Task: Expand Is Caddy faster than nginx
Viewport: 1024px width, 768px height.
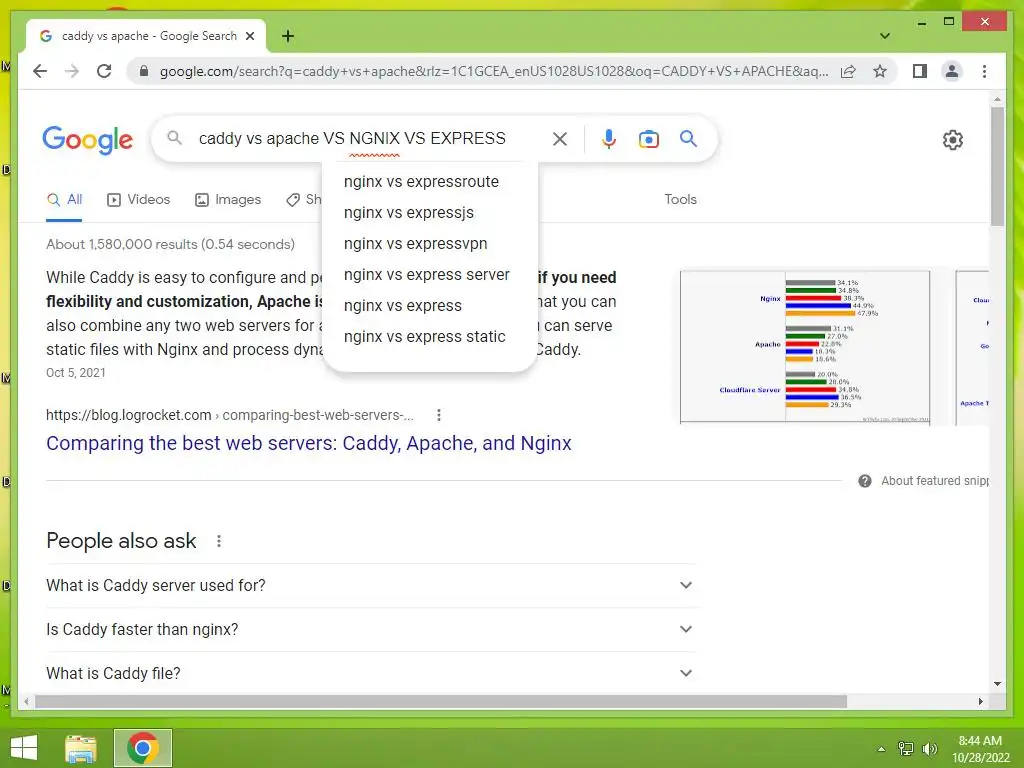Action: point(371,630)
